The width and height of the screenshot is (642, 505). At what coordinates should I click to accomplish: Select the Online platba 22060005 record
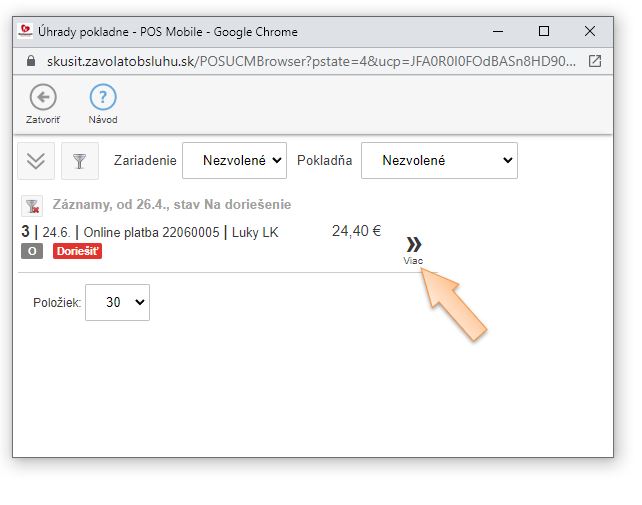pos(150,232)
